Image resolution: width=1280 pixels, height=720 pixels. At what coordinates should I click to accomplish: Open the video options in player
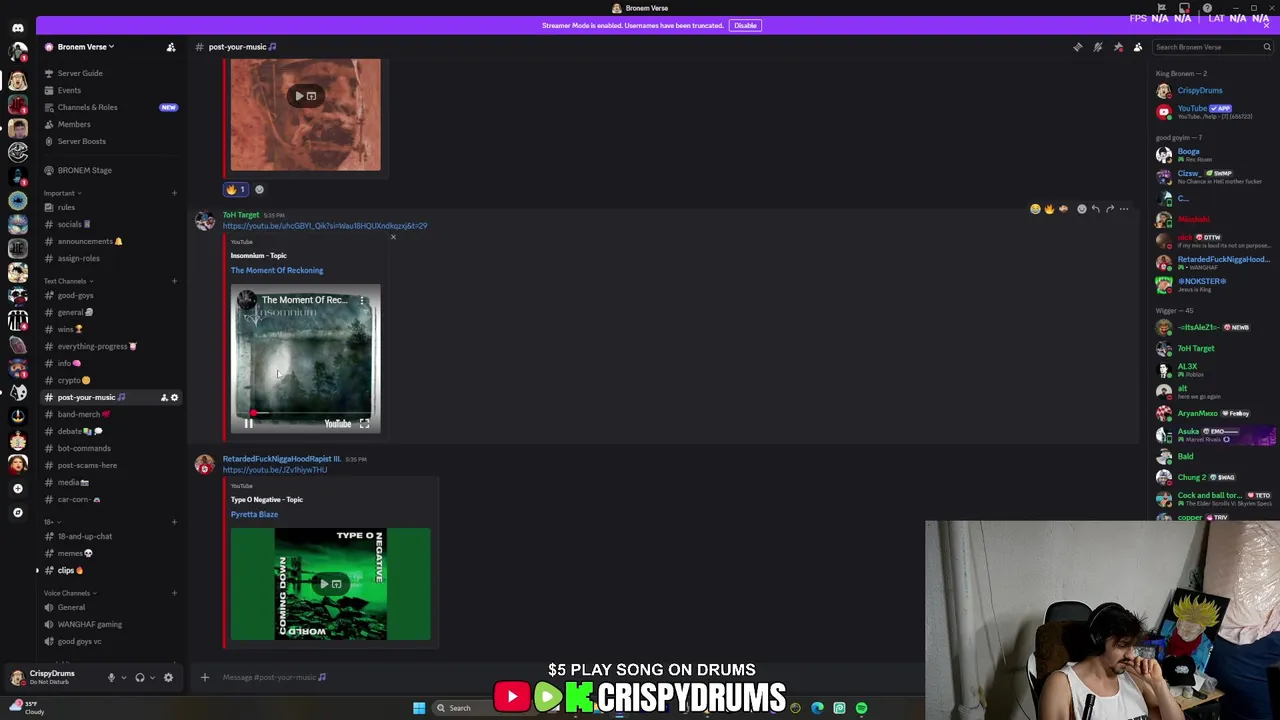(362, 300)
